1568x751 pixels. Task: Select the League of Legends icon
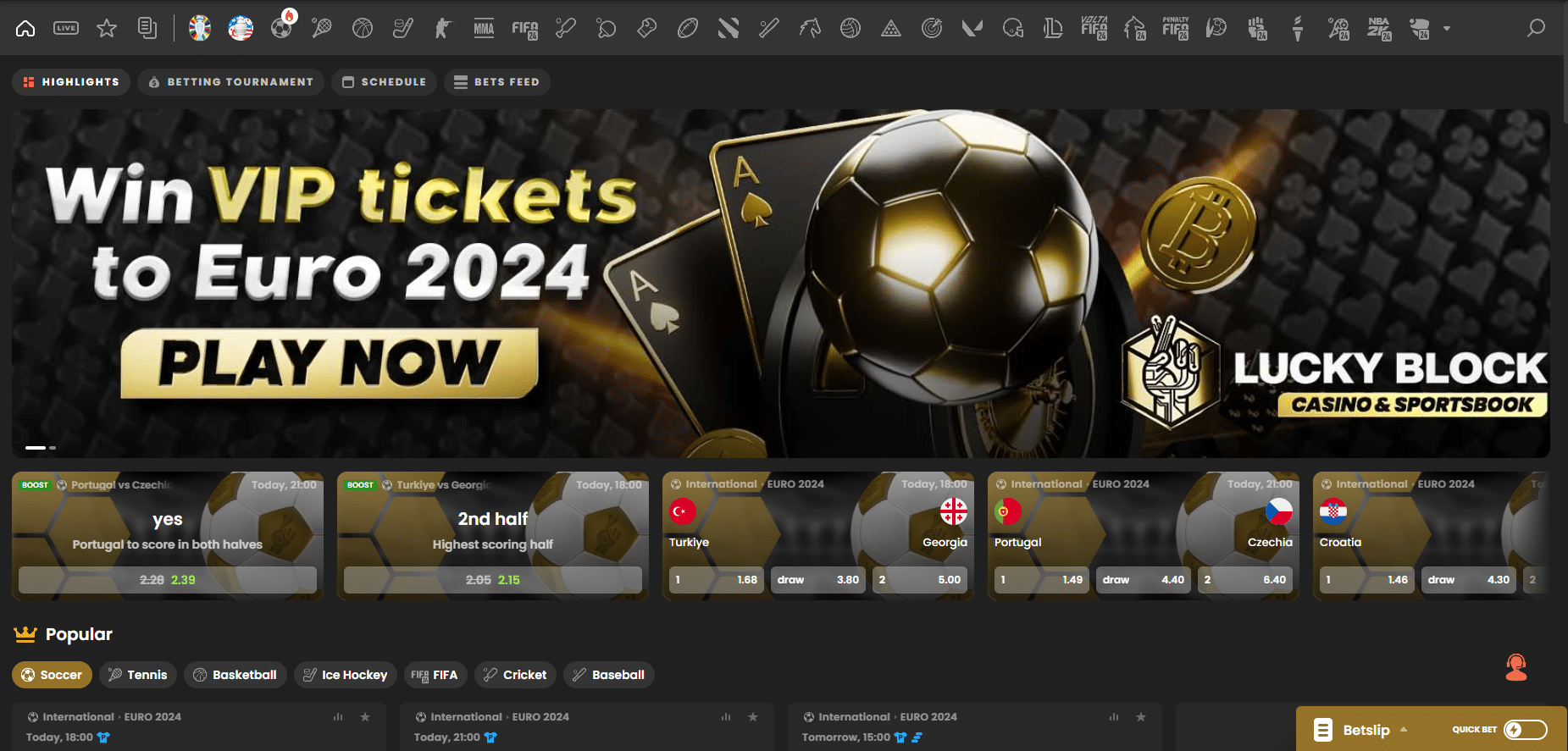pyautogui.click(x=1053, y=28)
